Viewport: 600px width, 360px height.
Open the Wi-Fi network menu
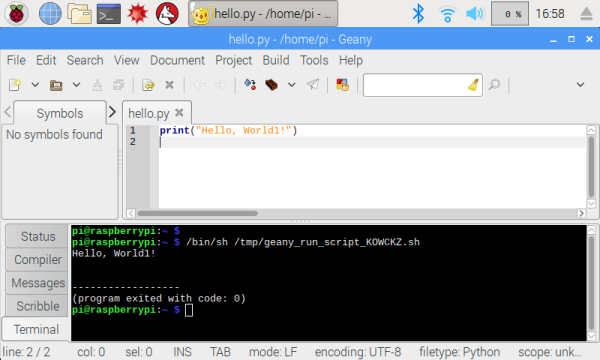click(447, 14)
